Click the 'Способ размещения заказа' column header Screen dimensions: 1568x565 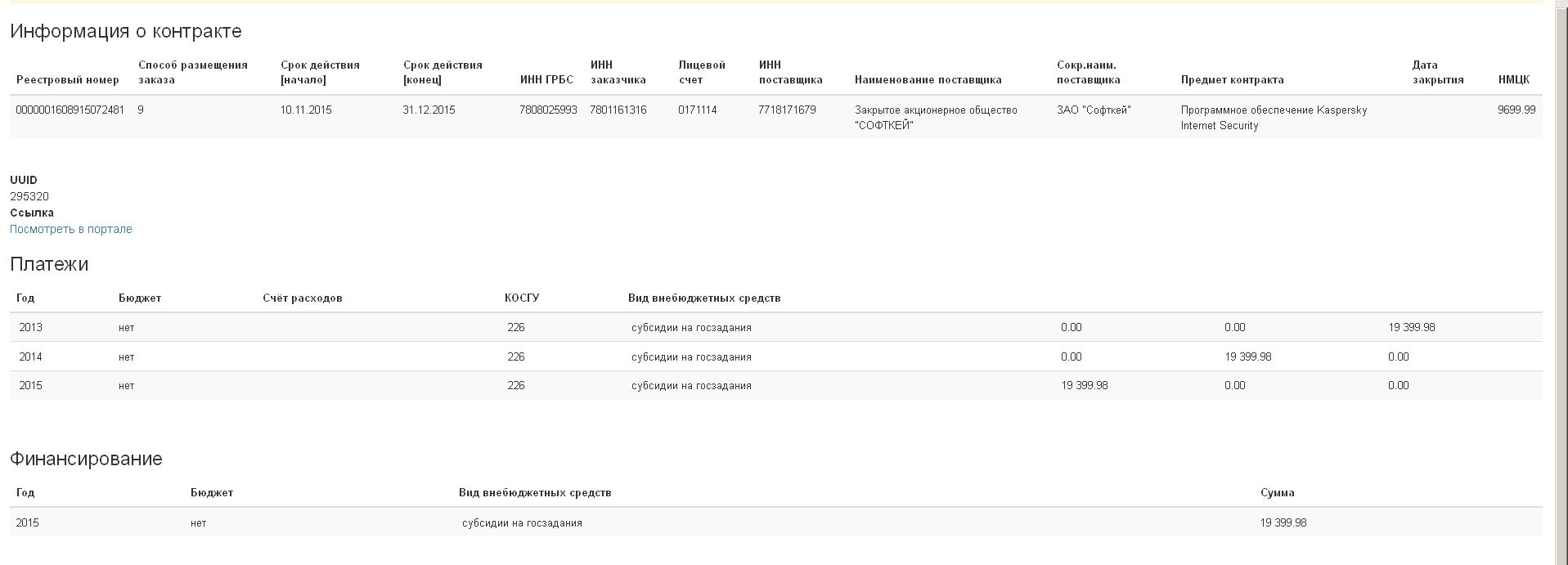pos(193,72)
